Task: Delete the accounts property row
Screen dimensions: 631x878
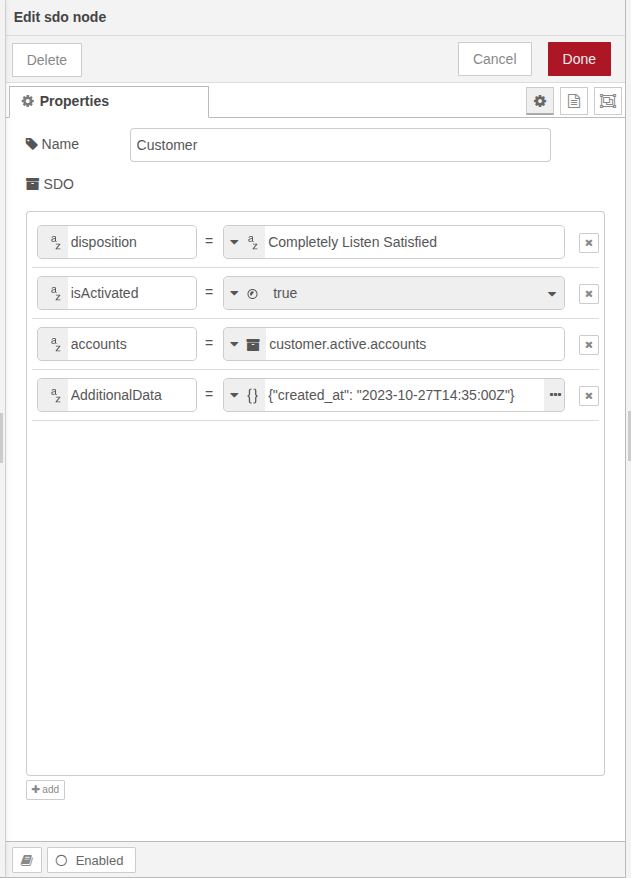Action: (589, 344)
